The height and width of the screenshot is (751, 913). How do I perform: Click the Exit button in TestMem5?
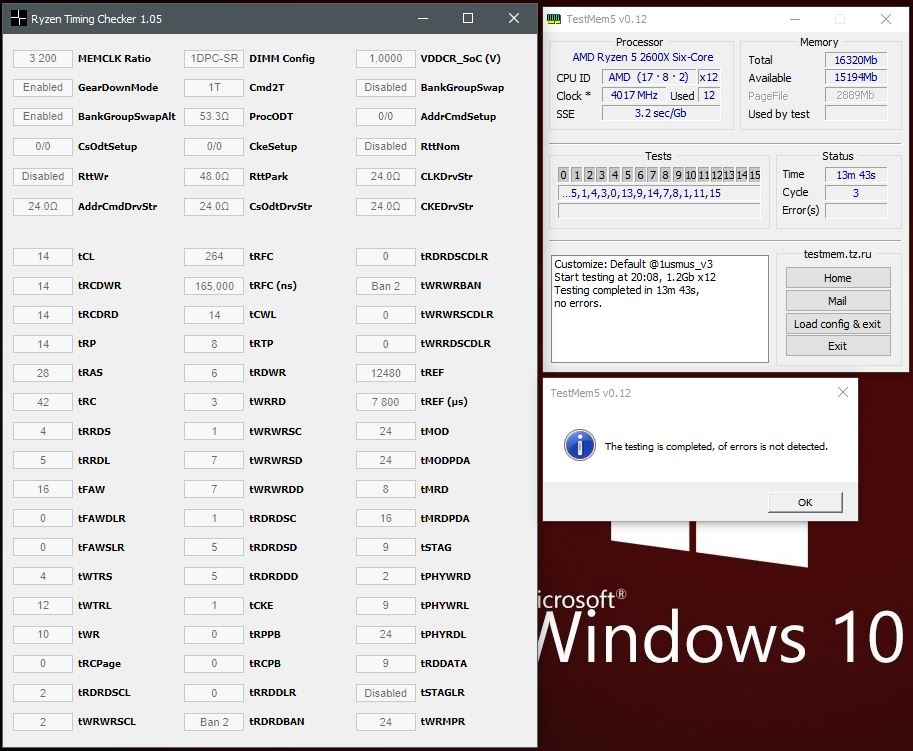click(837, 346)
